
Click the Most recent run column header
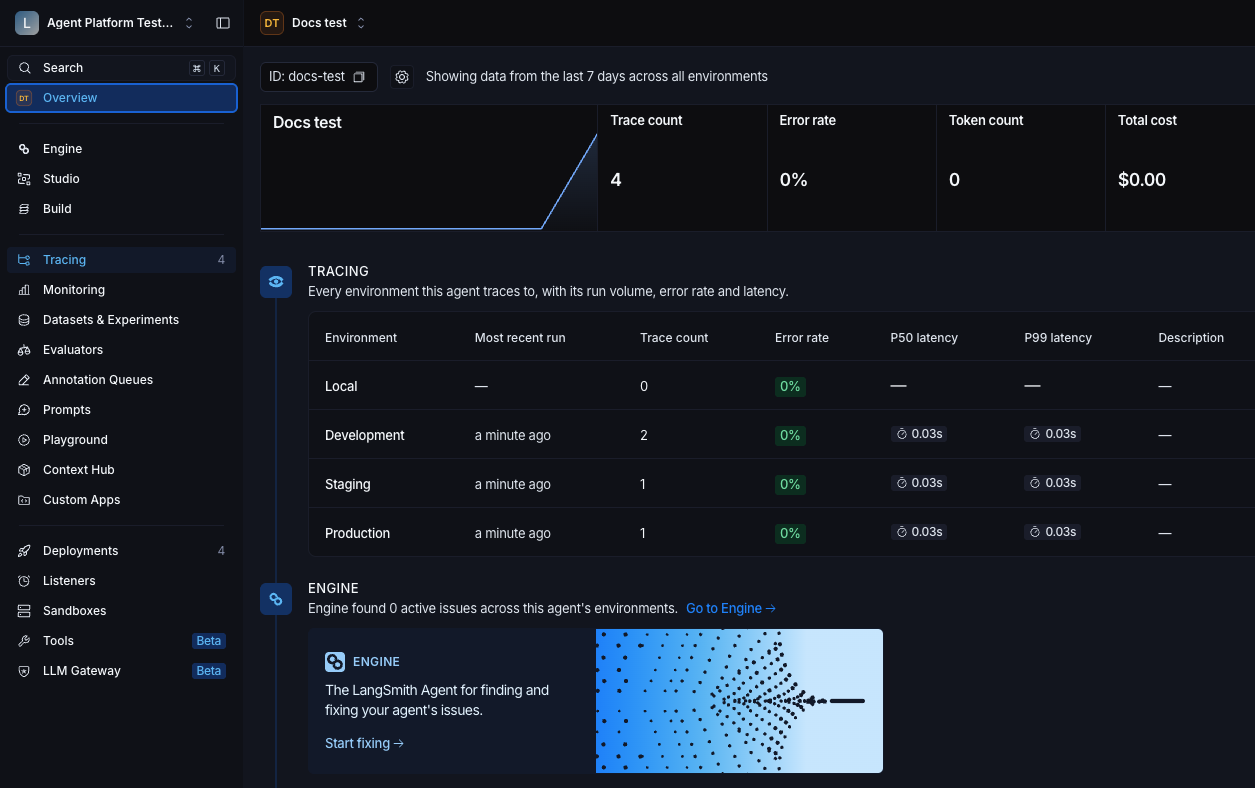[x=520, y=338]
